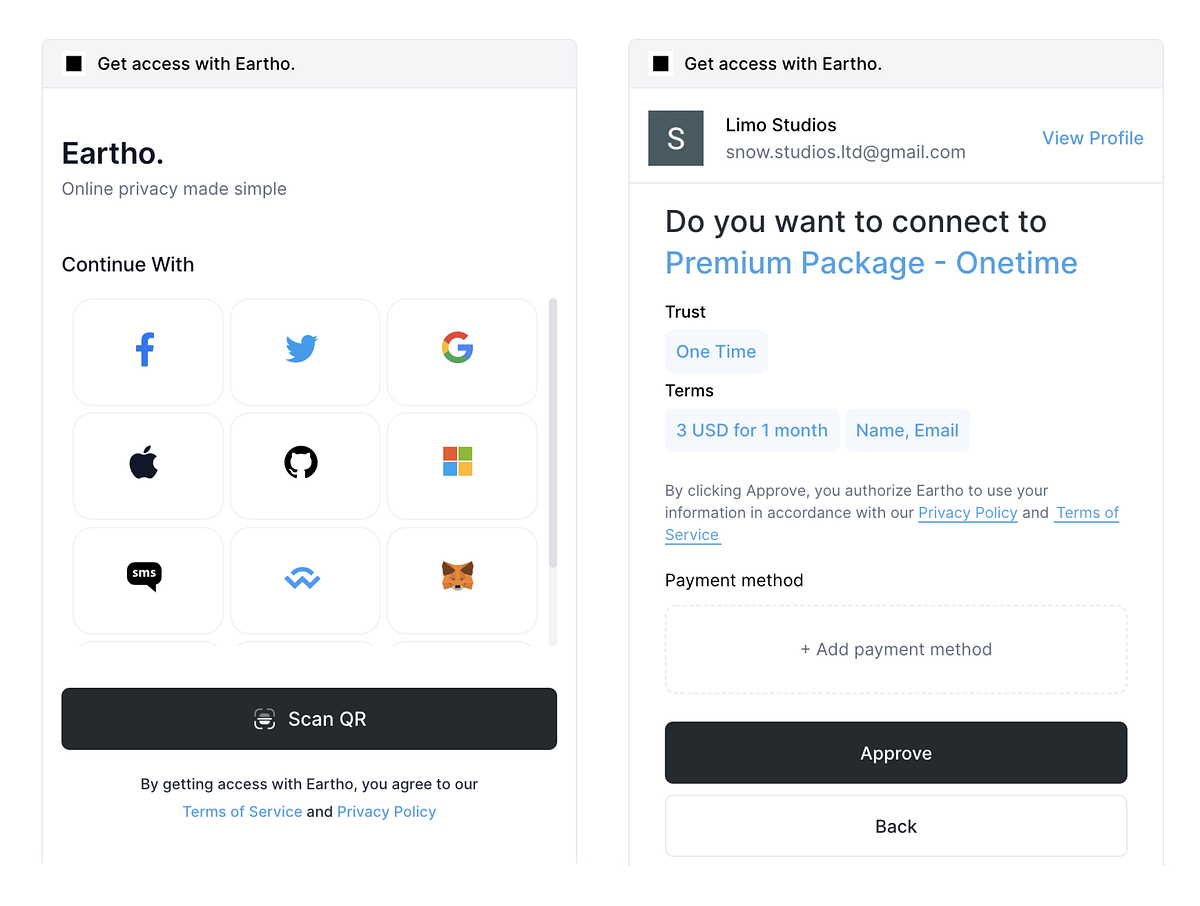Sign in with the Facebook icon
The image size is (1200, 906).
(x=147, y=351)
